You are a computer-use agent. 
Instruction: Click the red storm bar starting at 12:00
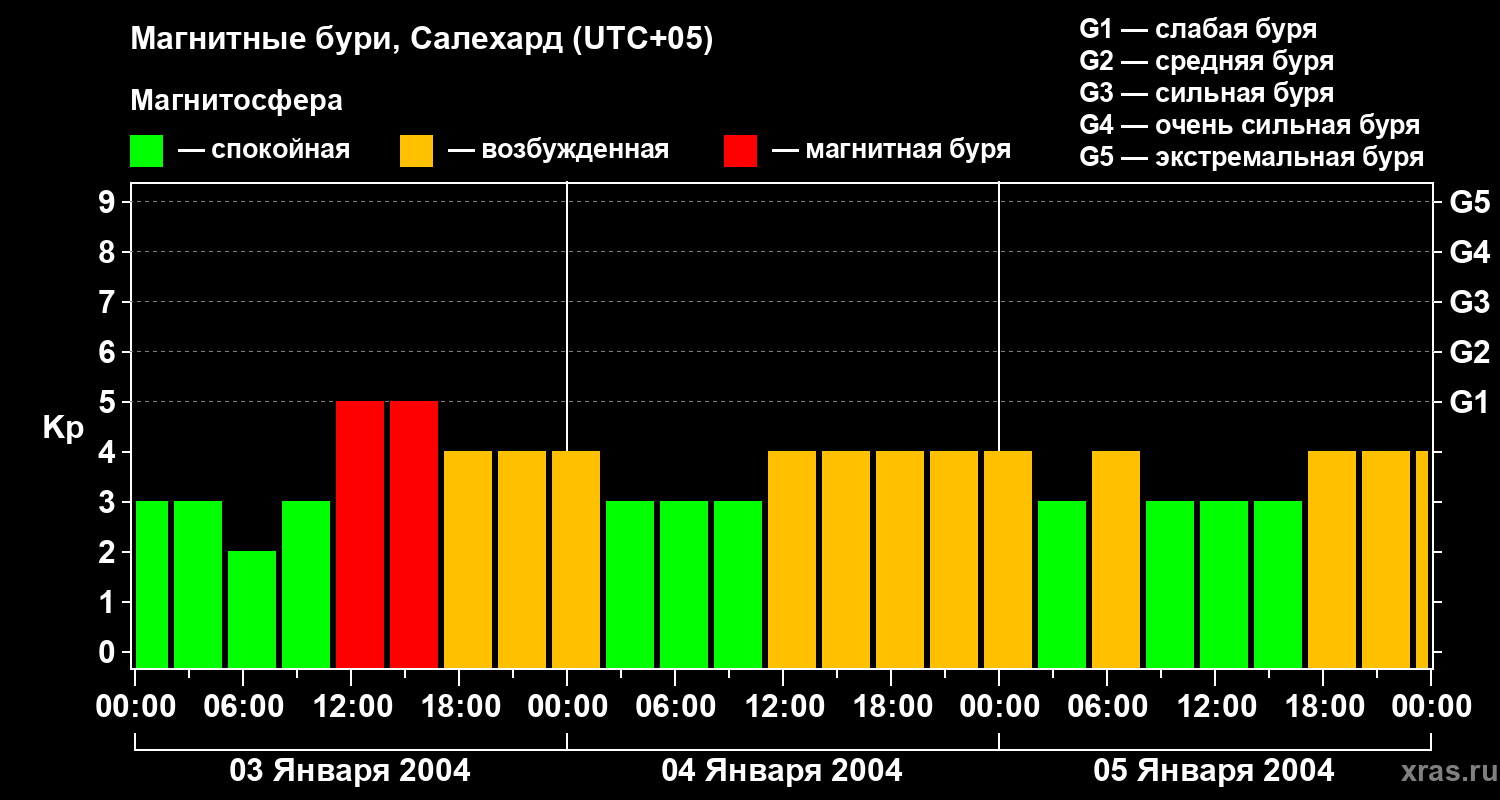click(360, 534)
